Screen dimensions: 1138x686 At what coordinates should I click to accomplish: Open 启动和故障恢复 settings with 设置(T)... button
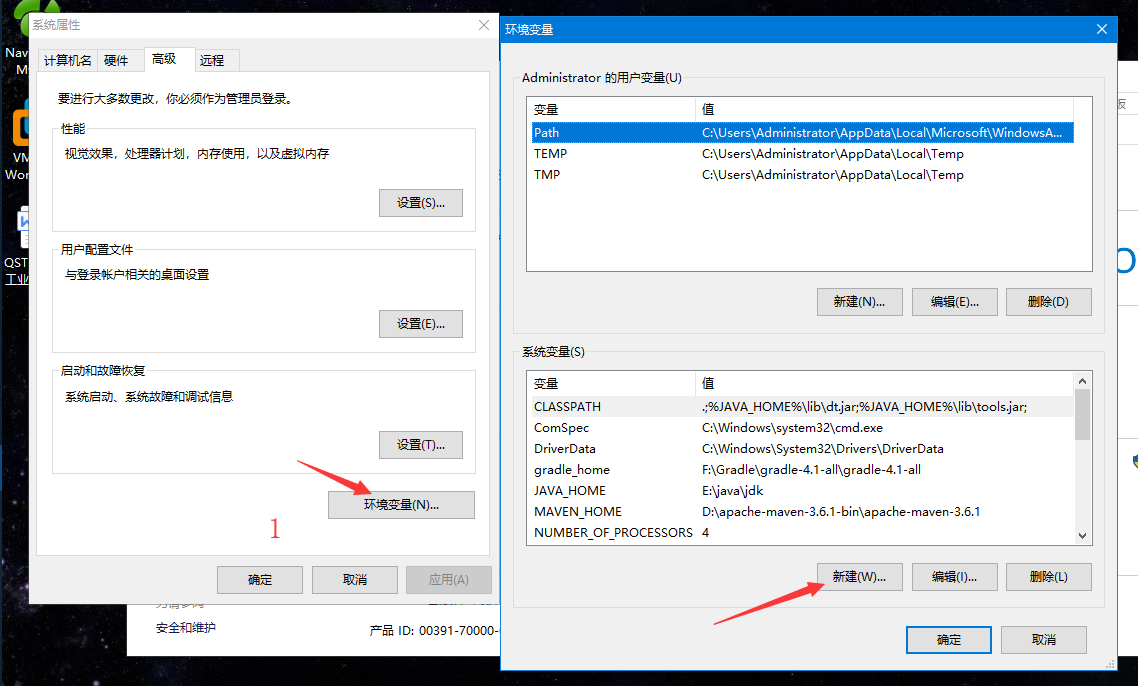420,444
